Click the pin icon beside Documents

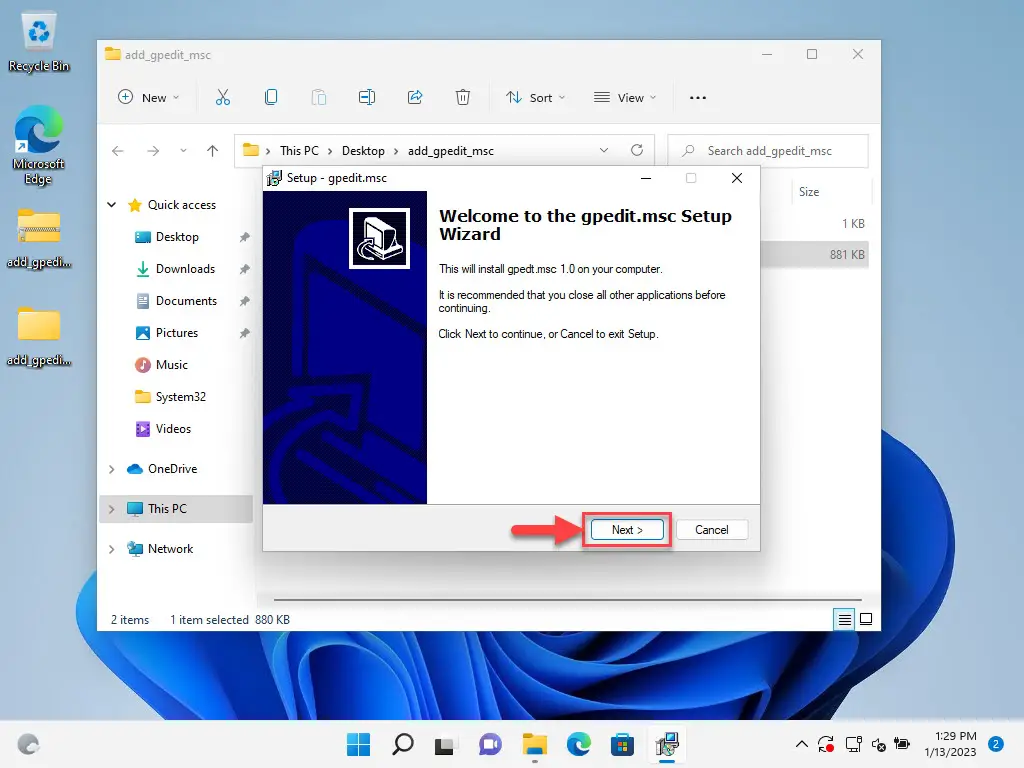tap(244, 301)
